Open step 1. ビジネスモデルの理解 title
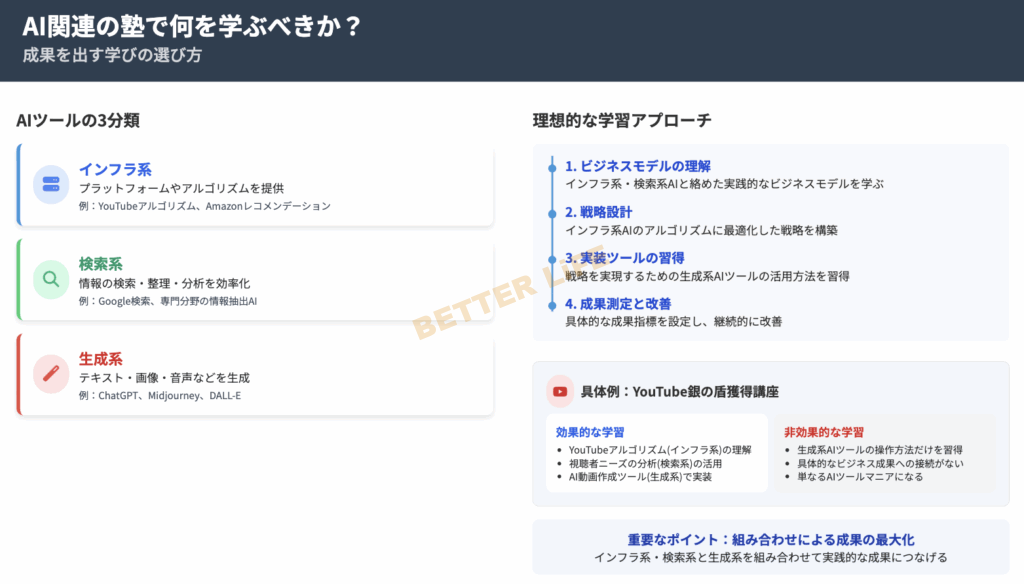The height and width of the screenshot is (584, 1024). coord(637,167)
